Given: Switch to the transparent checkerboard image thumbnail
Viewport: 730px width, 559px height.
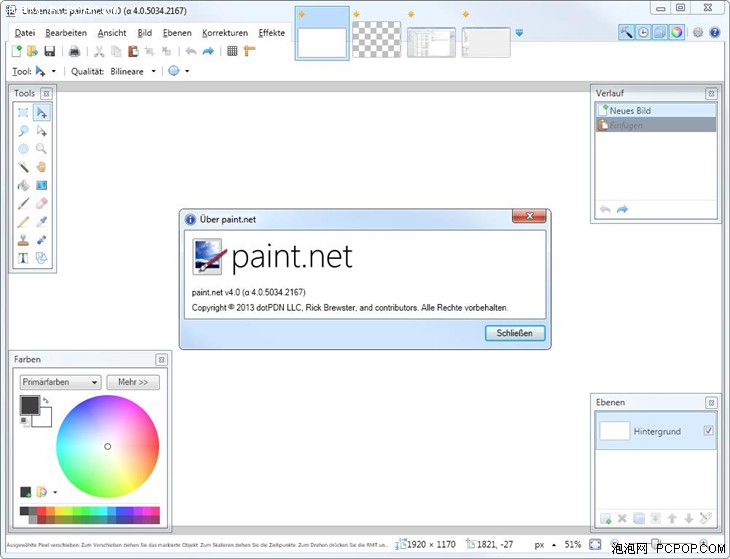Looking at the screenshot, I should 376,39.
